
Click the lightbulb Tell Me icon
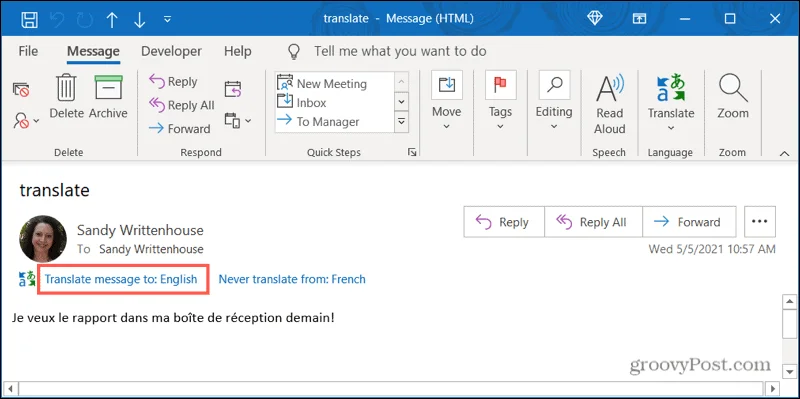point(293,51)
